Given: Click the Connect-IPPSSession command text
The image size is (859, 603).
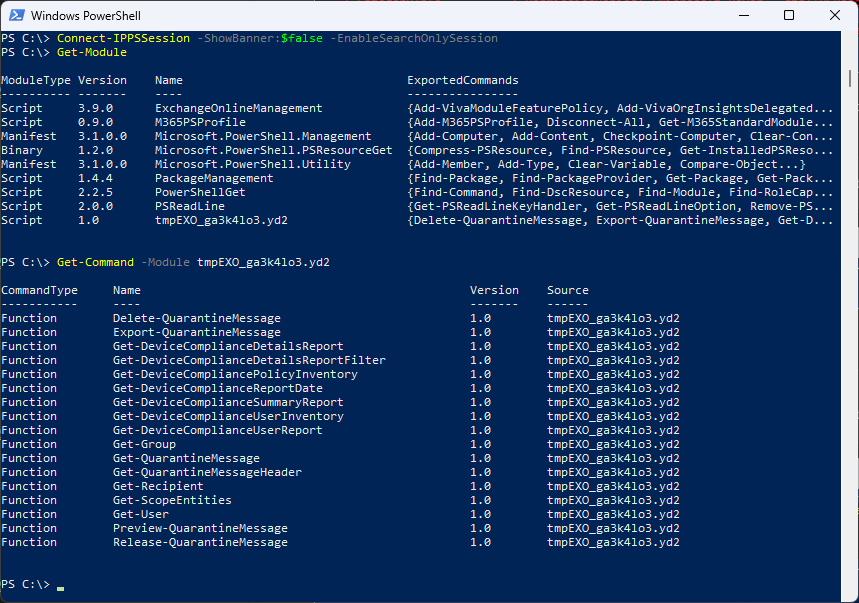Looking at the screenshot, I should 123,38.
